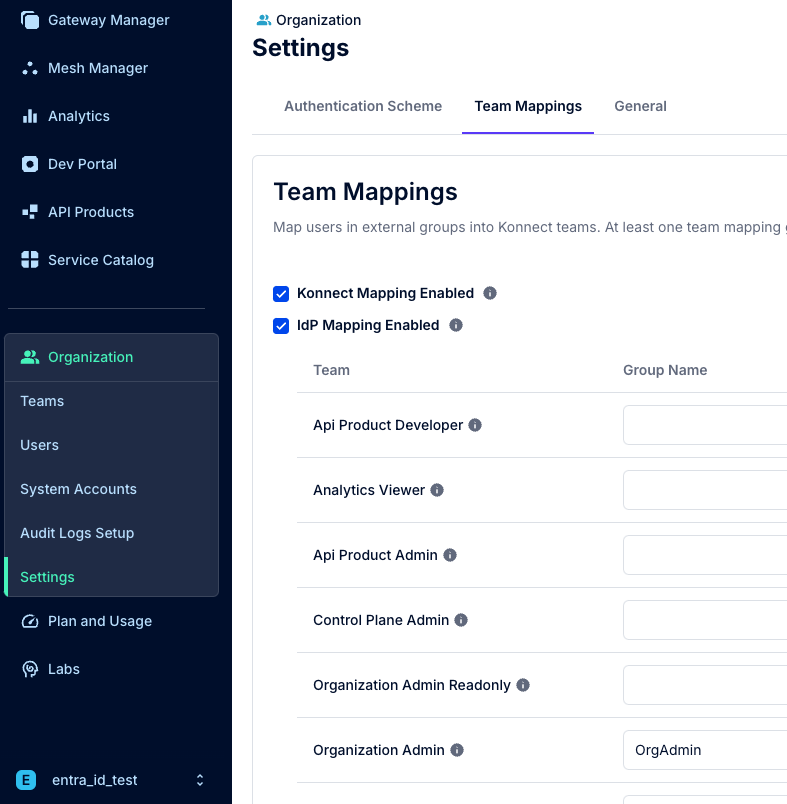Click the Group Name column header
This screenshot has height=804, width=787.
click(665, 370)
